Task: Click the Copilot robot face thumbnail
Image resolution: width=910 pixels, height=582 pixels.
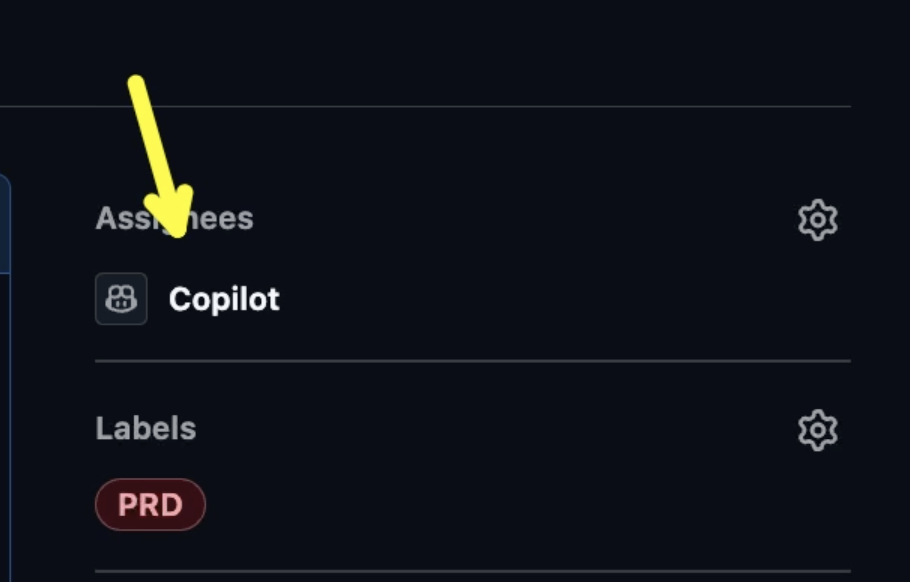Action: (x=121, y=299)
